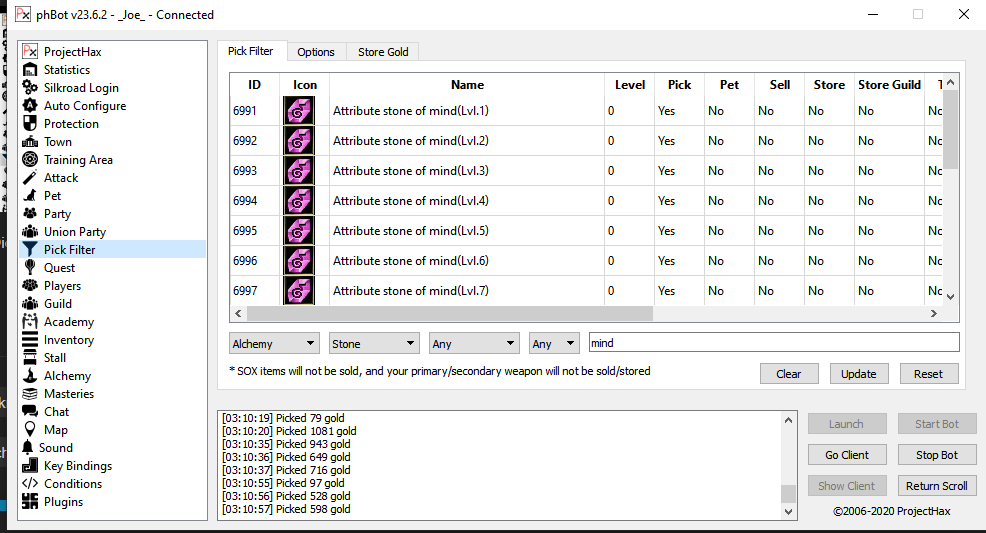The width and height of the screenshot is (986, 533).
Task: Click the Plugins puzzle icon
Action: pos(30,502)
